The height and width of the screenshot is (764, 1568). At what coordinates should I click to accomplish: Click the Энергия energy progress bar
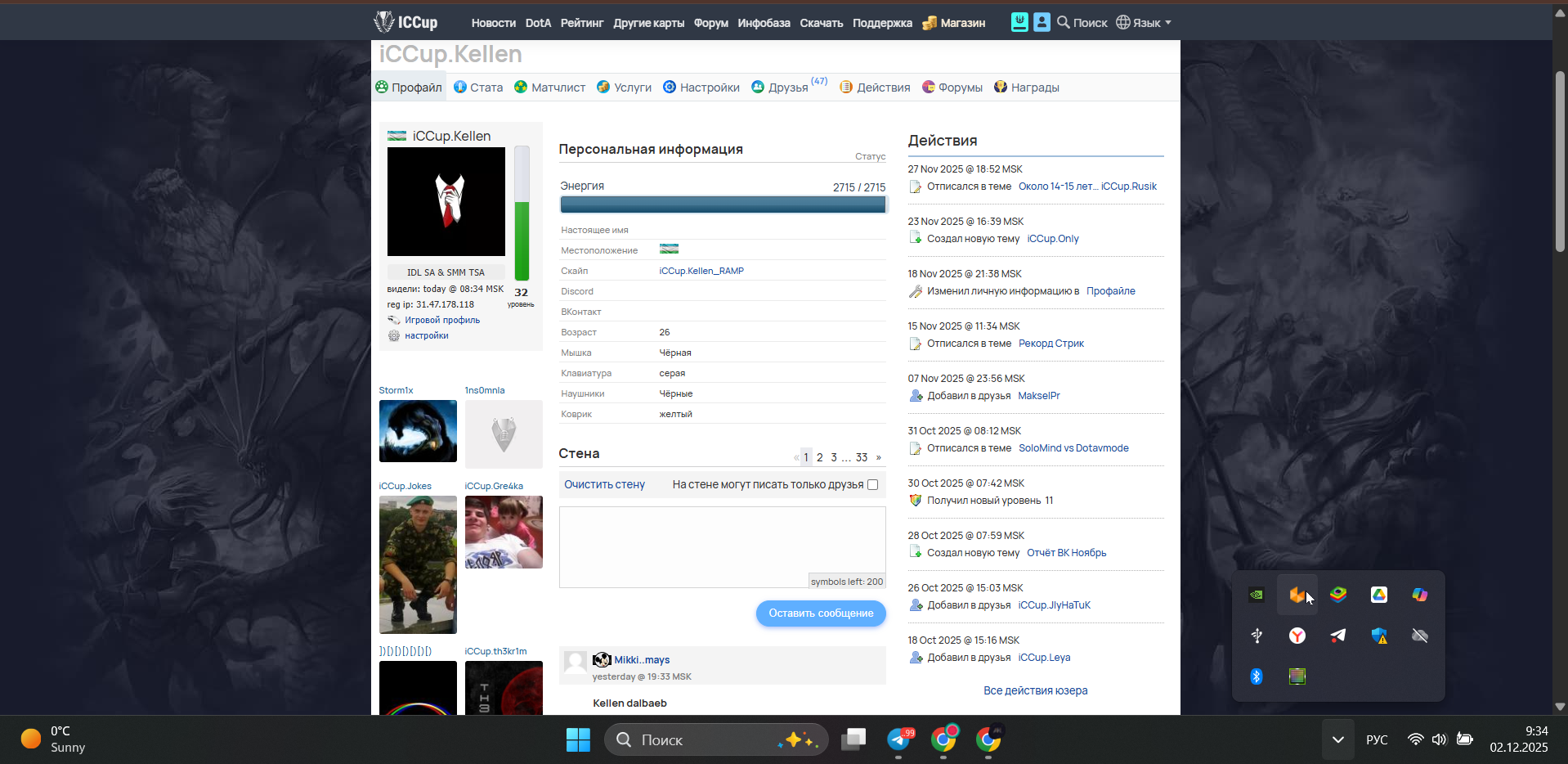click(723, 204)
